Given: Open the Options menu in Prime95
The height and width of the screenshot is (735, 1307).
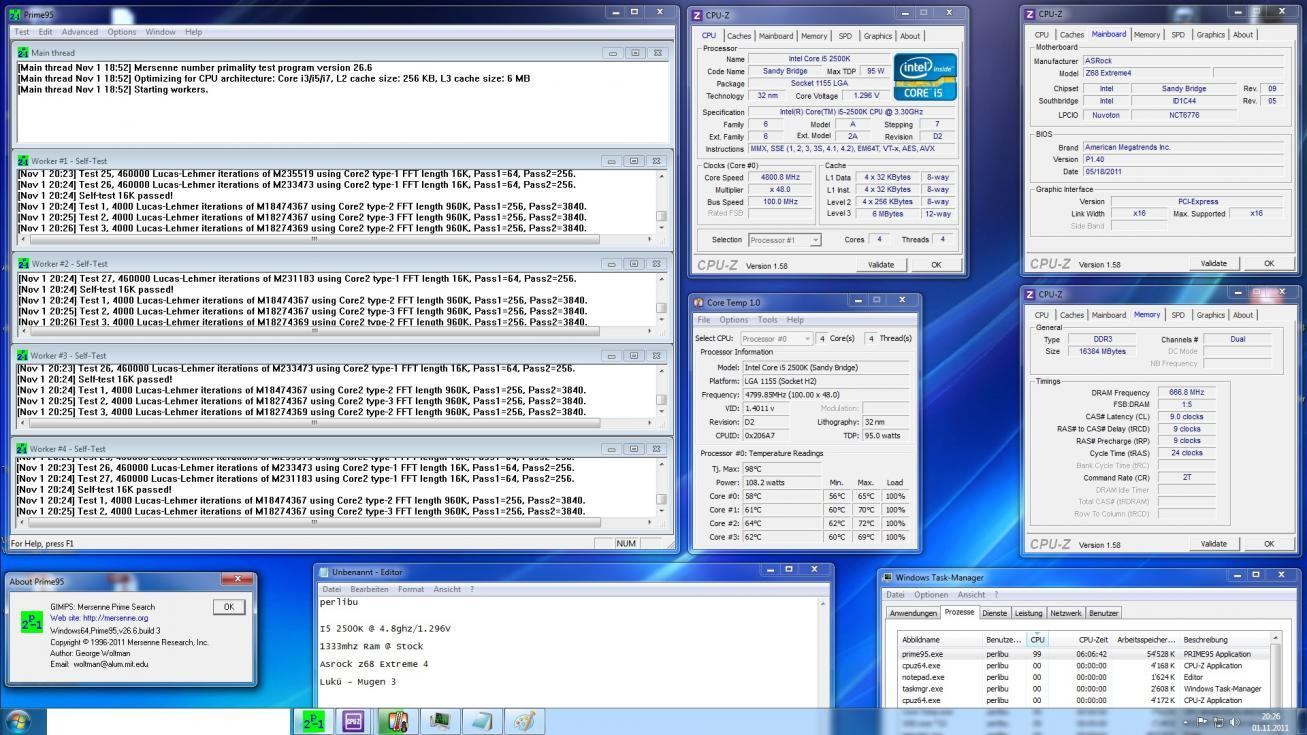Looking at the screenshot, I should (x=122, y=32).
